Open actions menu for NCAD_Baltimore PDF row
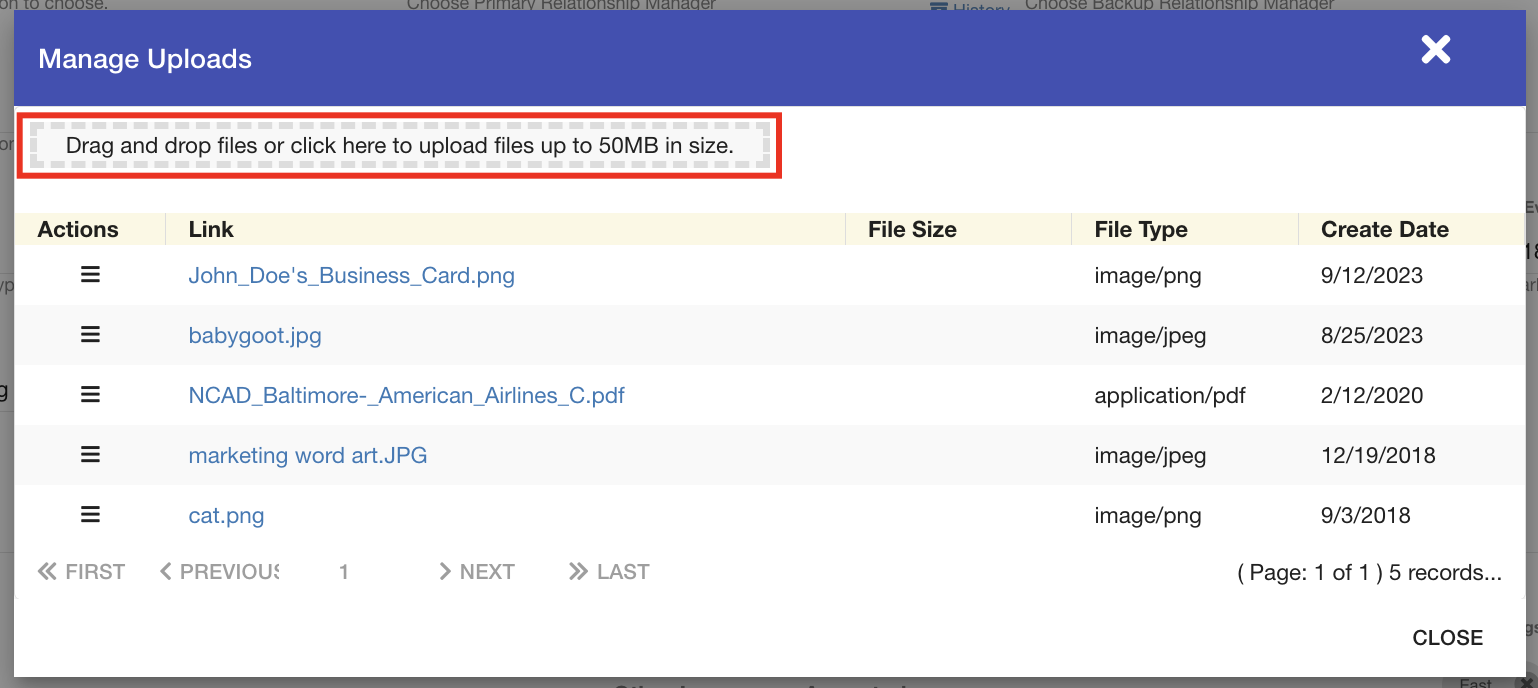Image resolution: width=1538 pixels, height=688 pixels. pos(90,395)
